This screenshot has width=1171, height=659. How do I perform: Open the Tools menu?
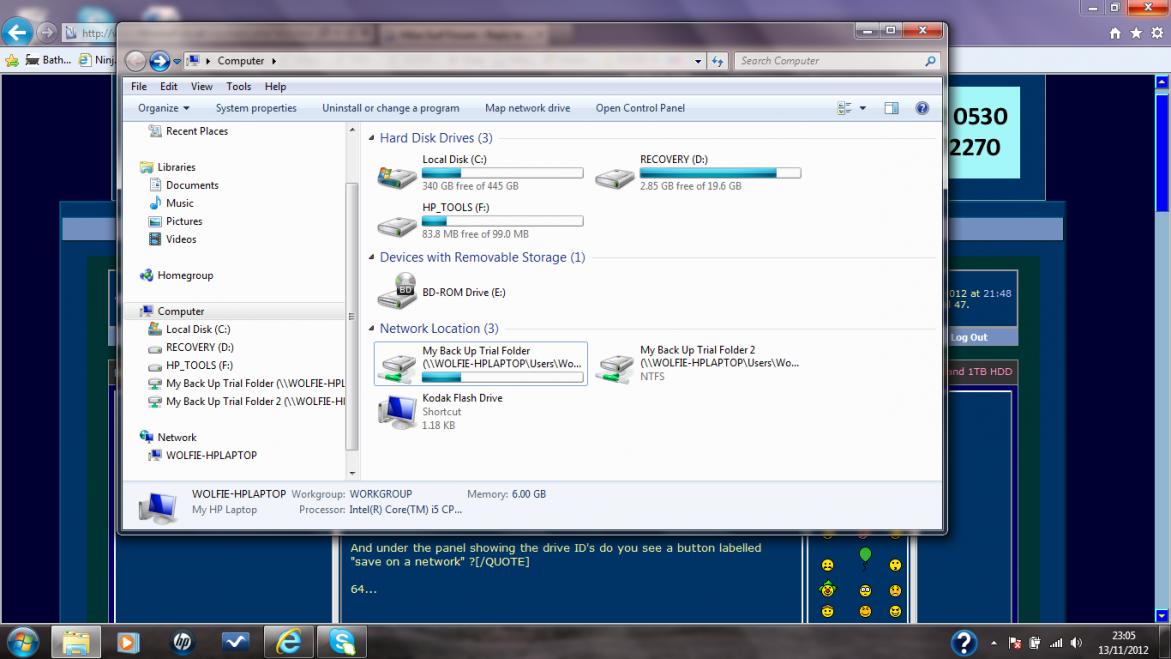(238, 87)
